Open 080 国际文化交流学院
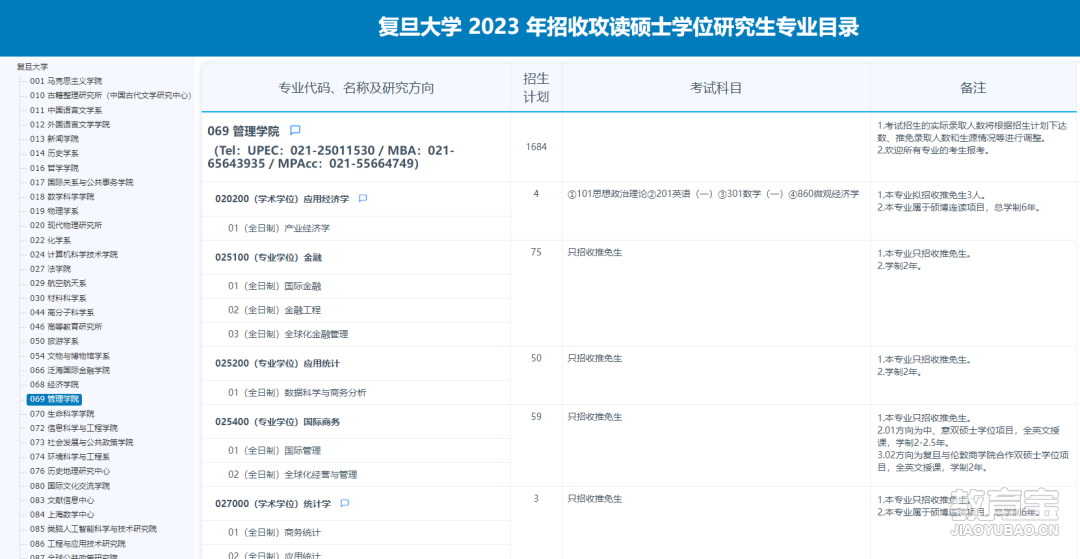The image size is (1080, 559). click(x=70, y=486)
